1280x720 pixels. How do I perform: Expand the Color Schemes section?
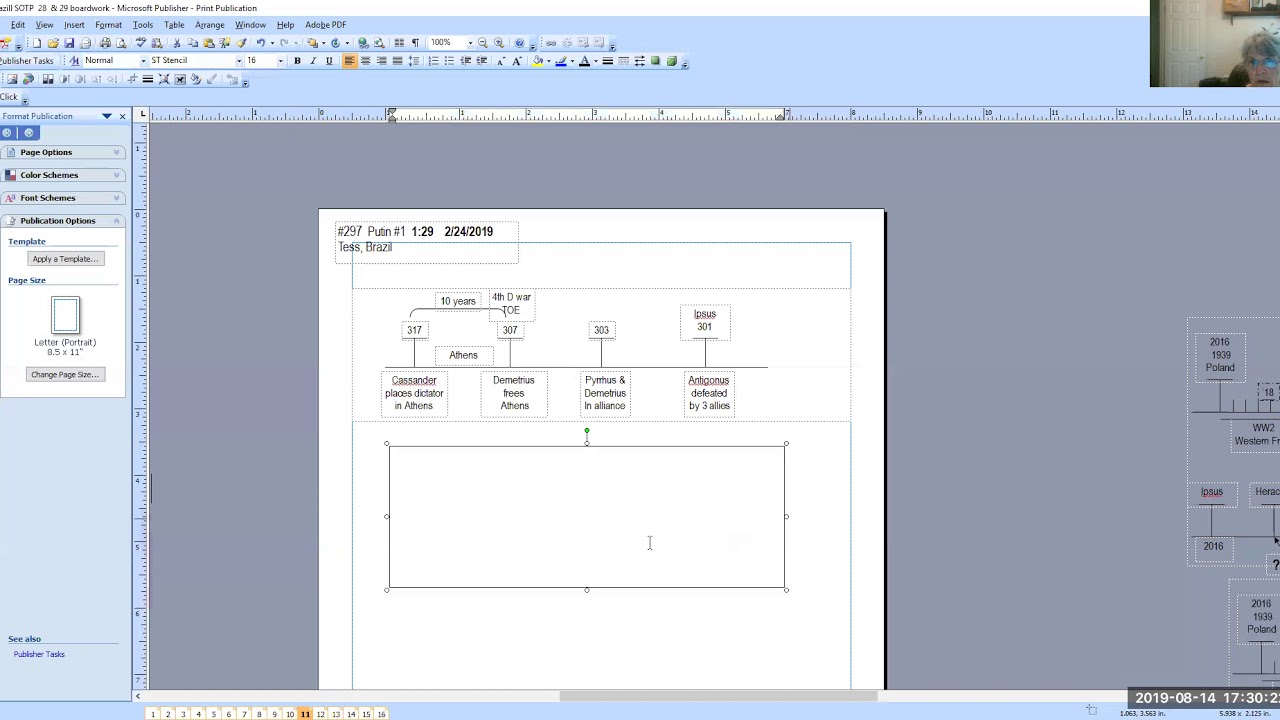[62, 175]
